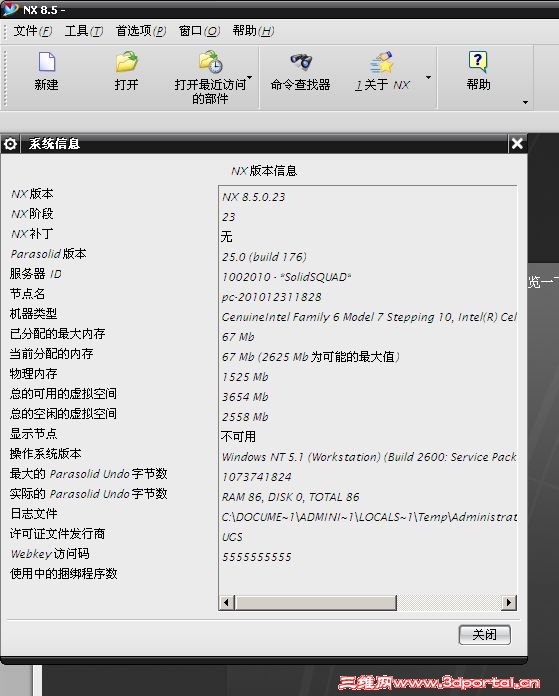Screen dimensions: 559x696
Task: Open a file with 打开 folder icon
Action: (x=127, y=62)
